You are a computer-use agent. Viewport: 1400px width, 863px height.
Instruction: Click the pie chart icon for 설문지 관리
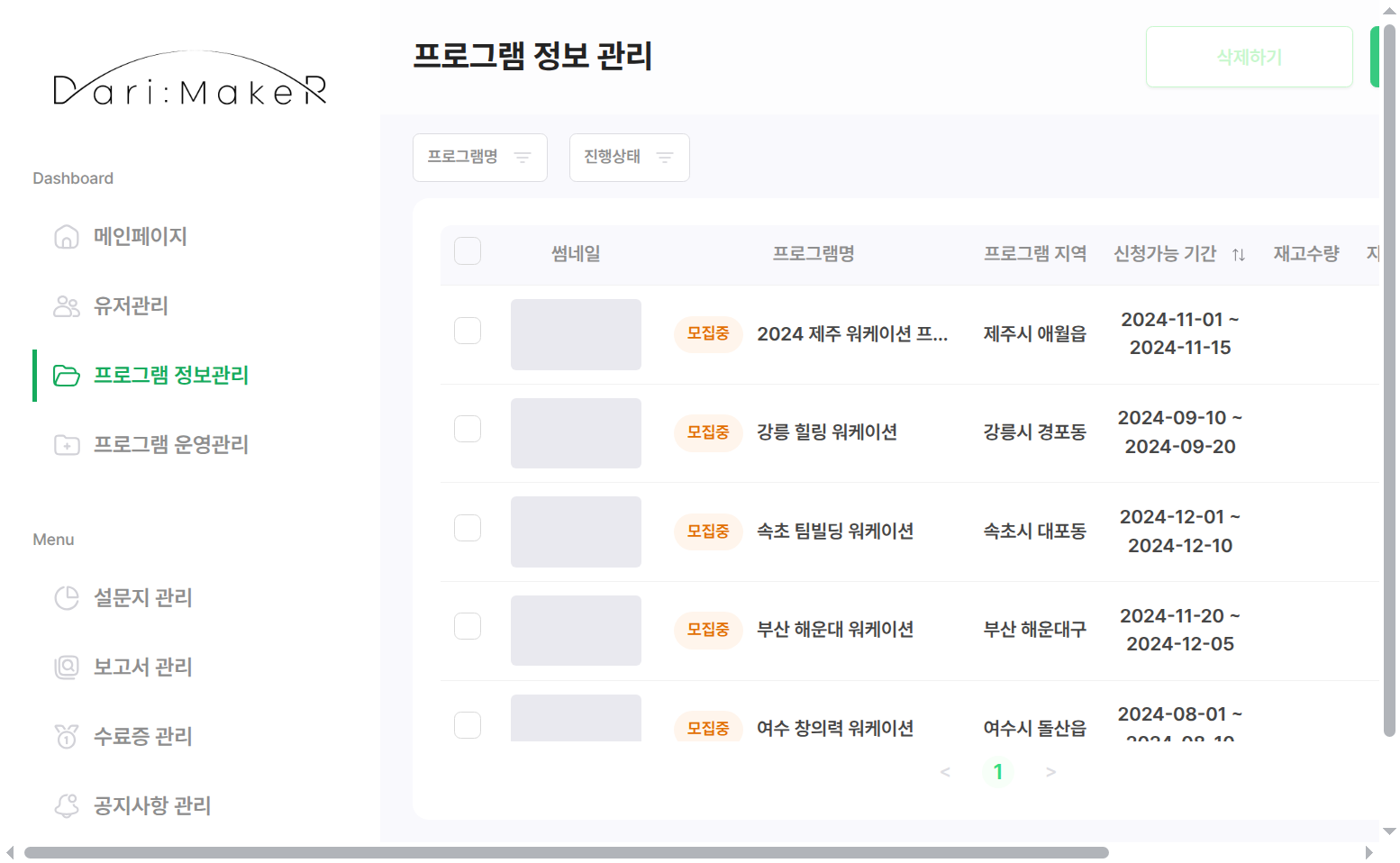(x=67, y=598)
